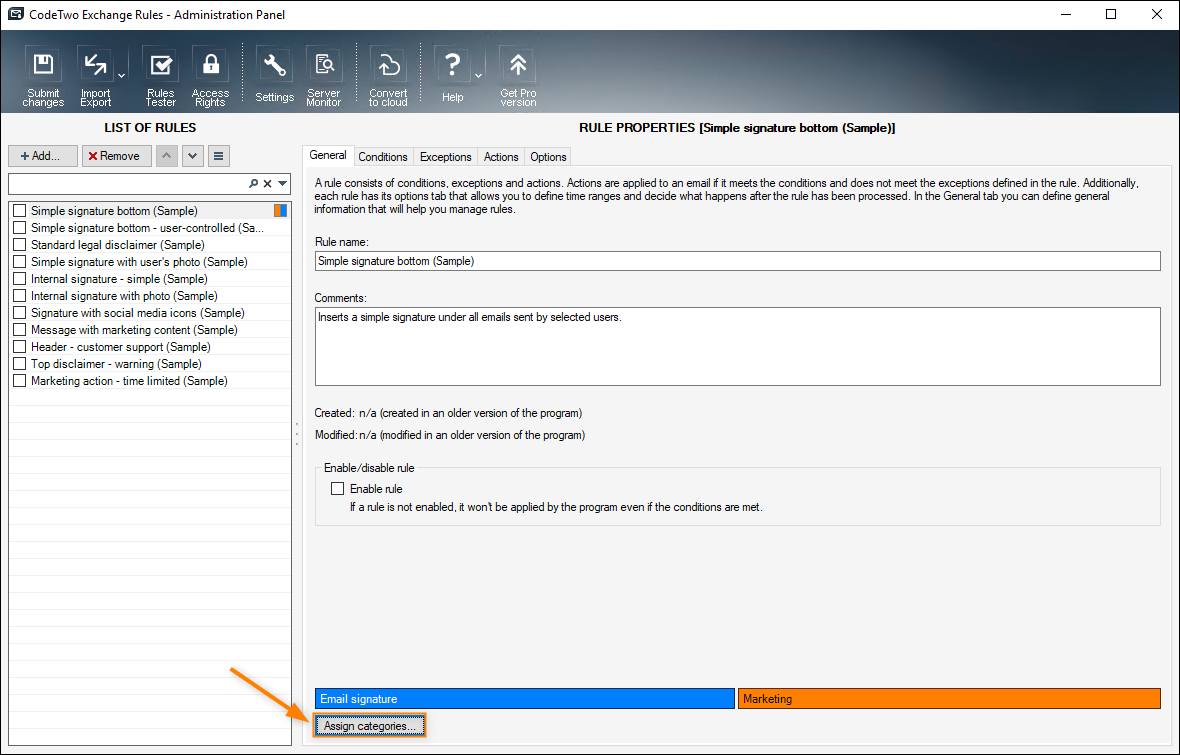Viewport: 1180px width, 755px height.
Task: Click the blue Email signature category bar
Action: coord(525,699)
